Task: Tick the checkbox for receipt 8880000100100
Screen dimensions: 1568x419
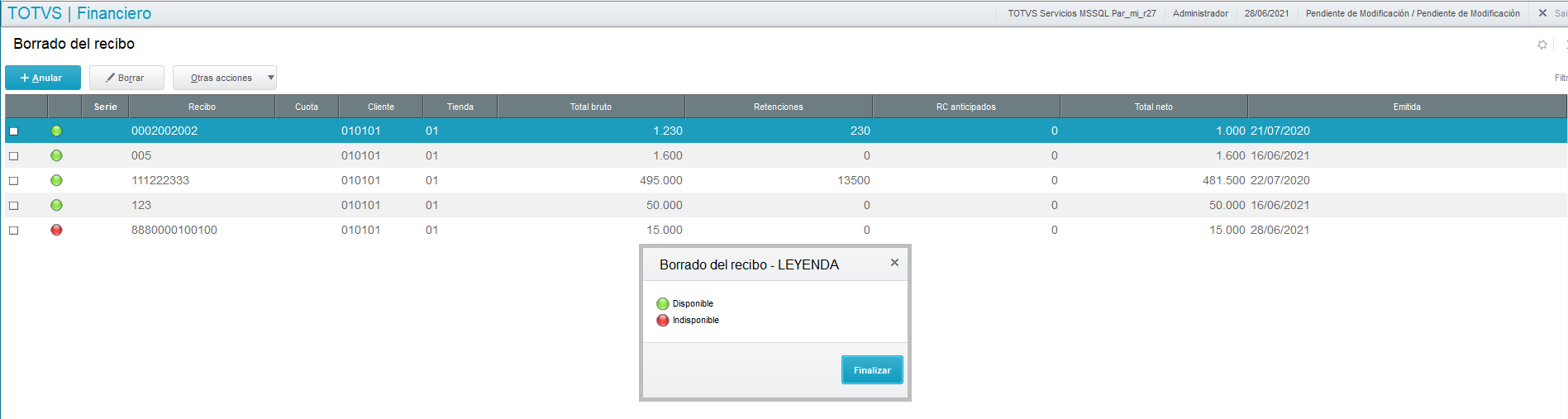Action: pyautogui.click(x=13, y=231)
